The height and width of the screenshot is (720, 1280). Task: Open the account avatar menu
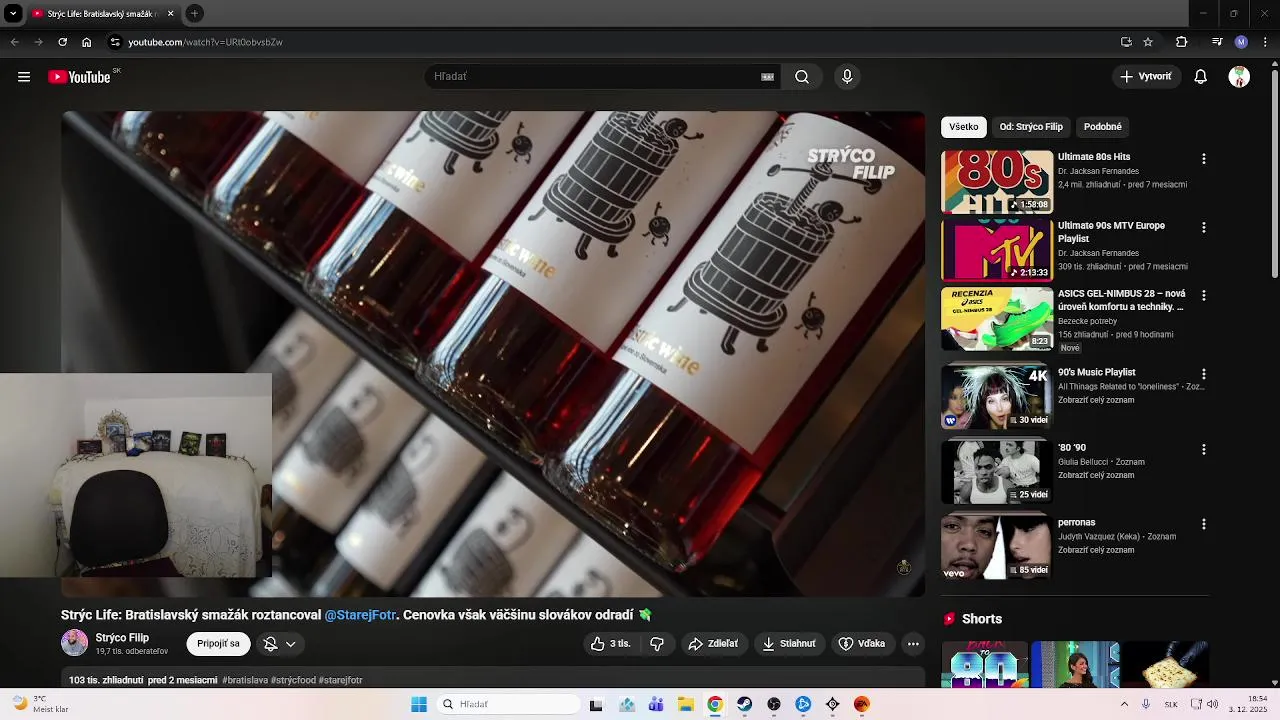pos(1239,77)
